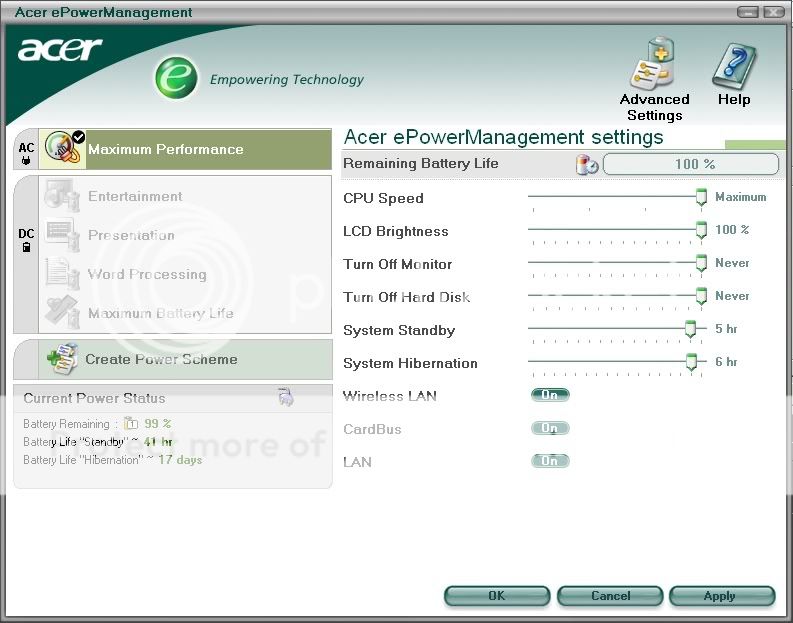Click the Presentation scheme icon

click(62, 235)
